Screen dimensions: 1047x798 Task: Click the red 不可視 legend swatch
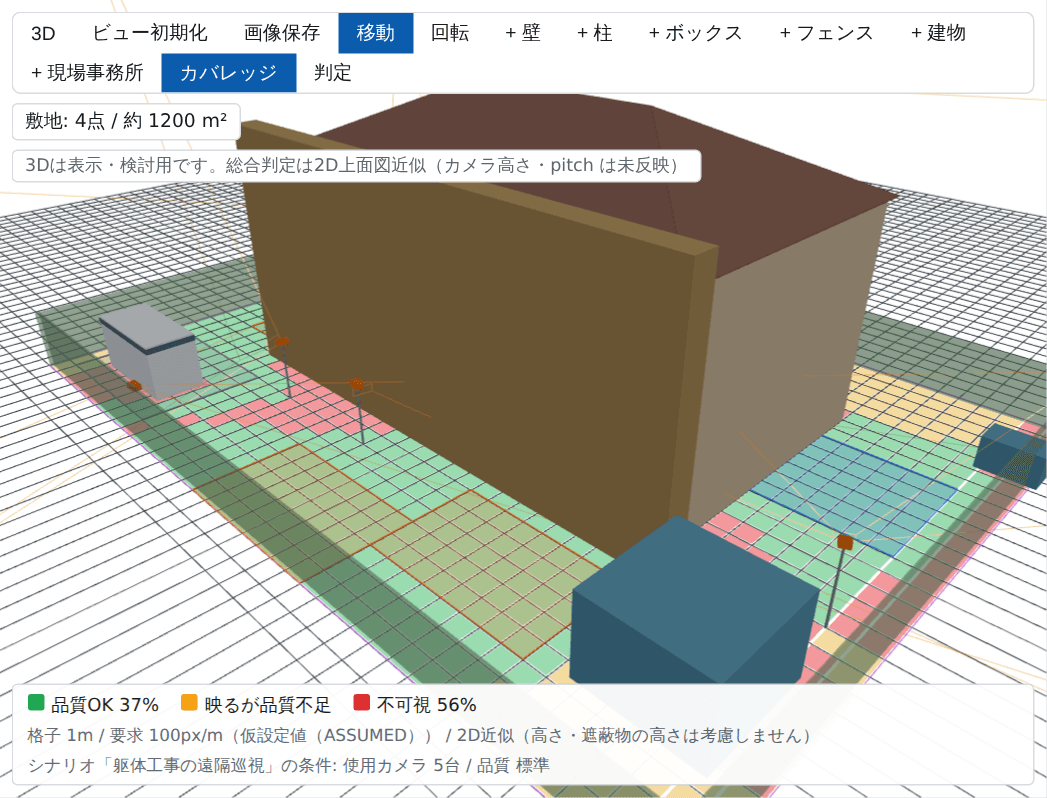[361, 703]
